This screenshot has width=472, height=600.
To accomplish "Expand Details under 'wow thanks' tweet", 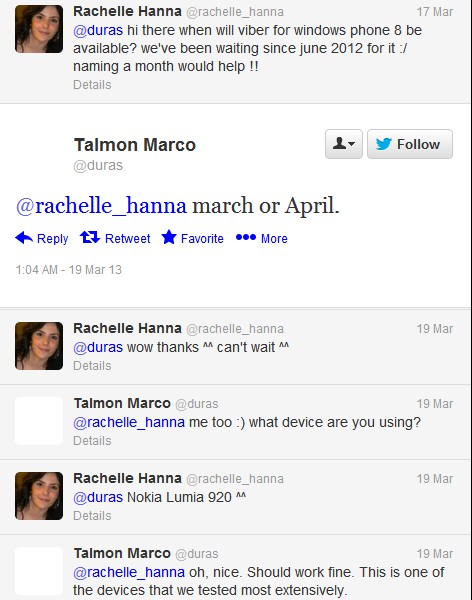I will tap(92, 365).
